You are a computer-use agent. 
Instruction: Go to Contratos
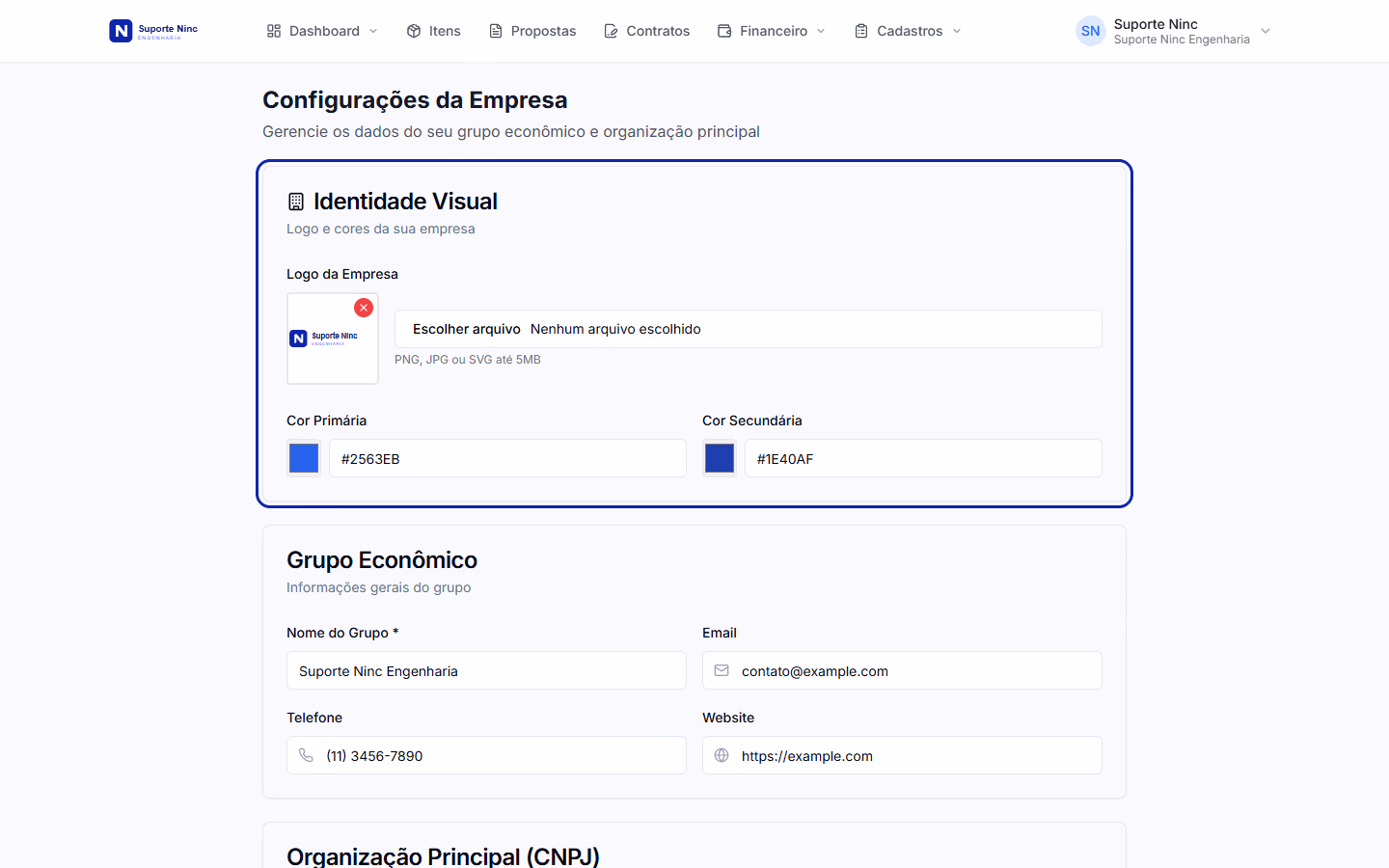pos(647,31)
